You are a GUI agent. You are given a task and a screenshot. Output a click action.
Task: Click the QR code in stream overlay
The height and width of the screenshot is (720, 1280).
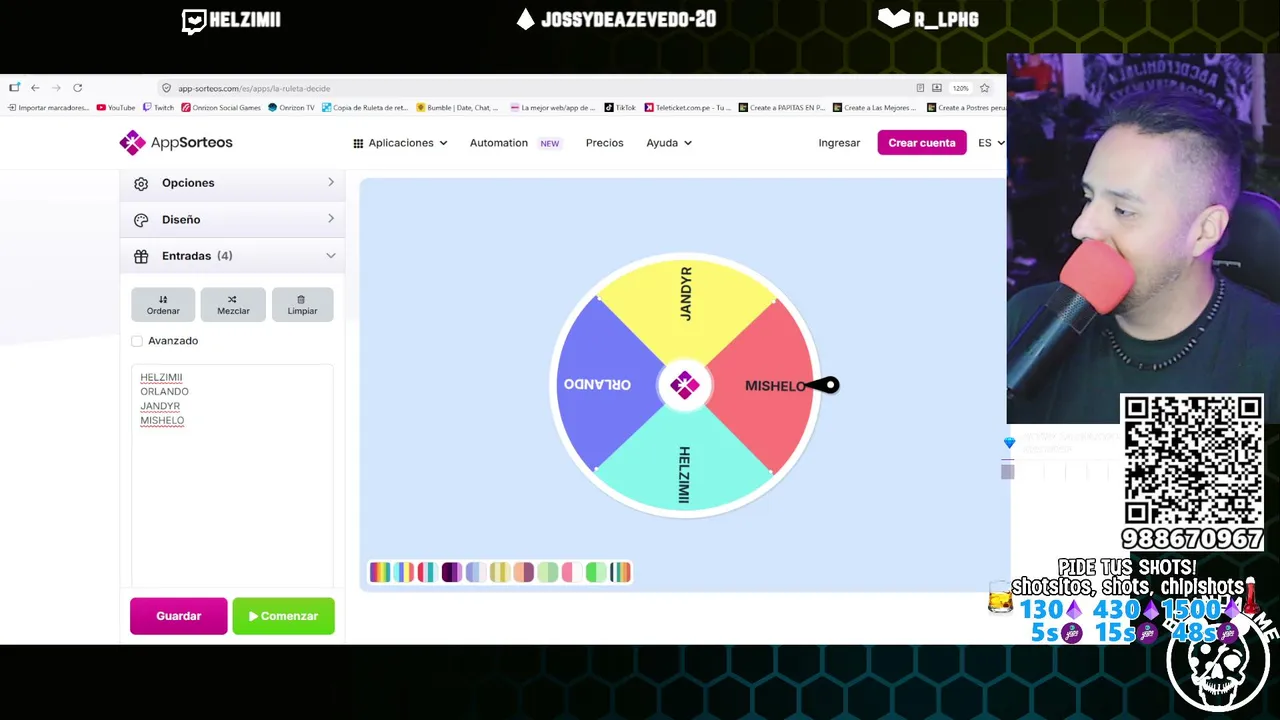point(1192,462)
